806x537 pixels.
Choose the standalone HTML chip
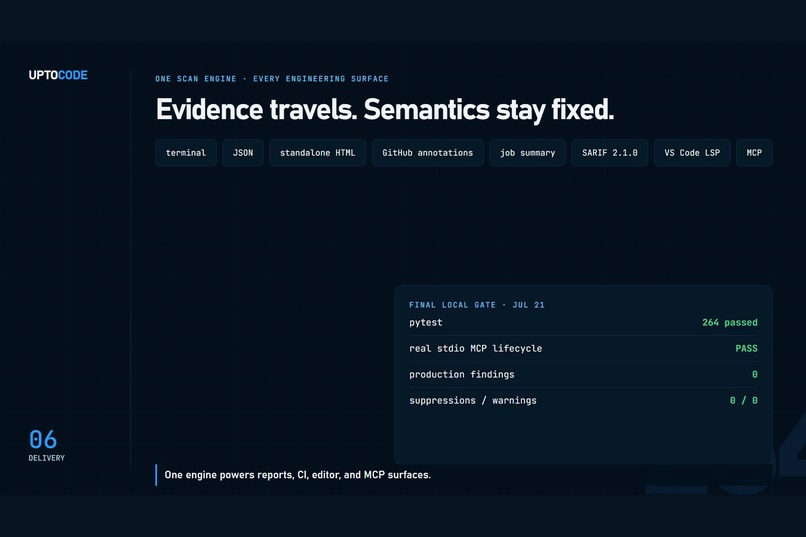pos(317,153)
